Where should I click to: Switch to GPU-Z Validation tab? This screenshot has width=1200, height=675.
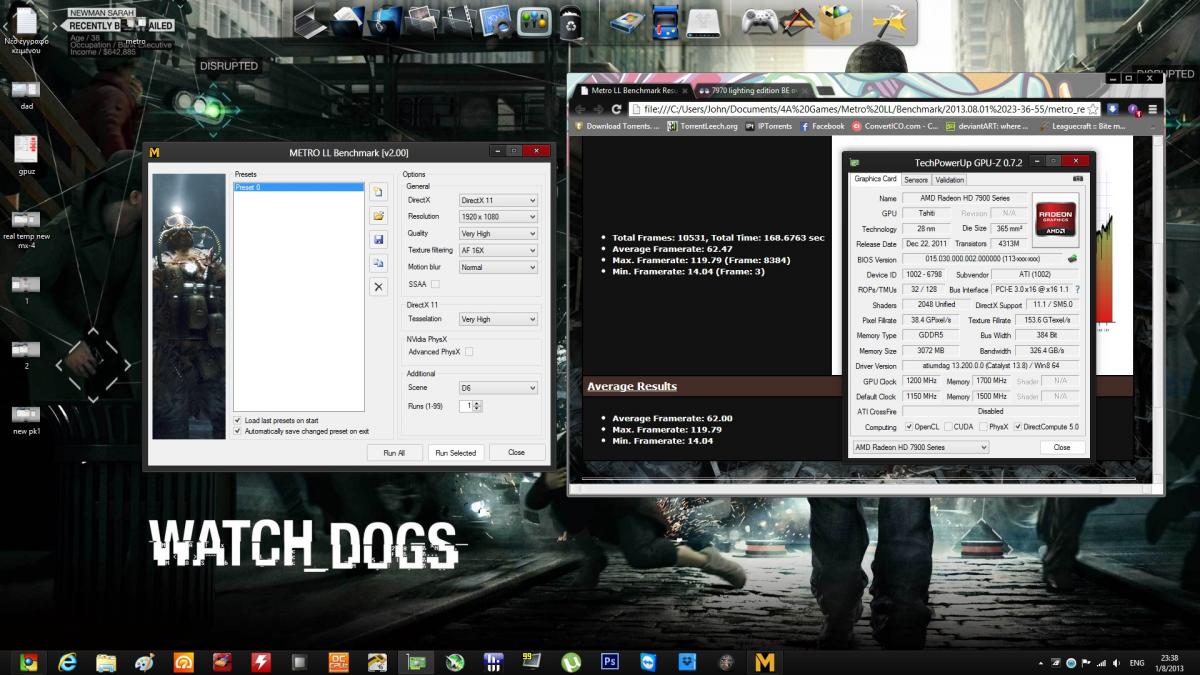[949, 180]
